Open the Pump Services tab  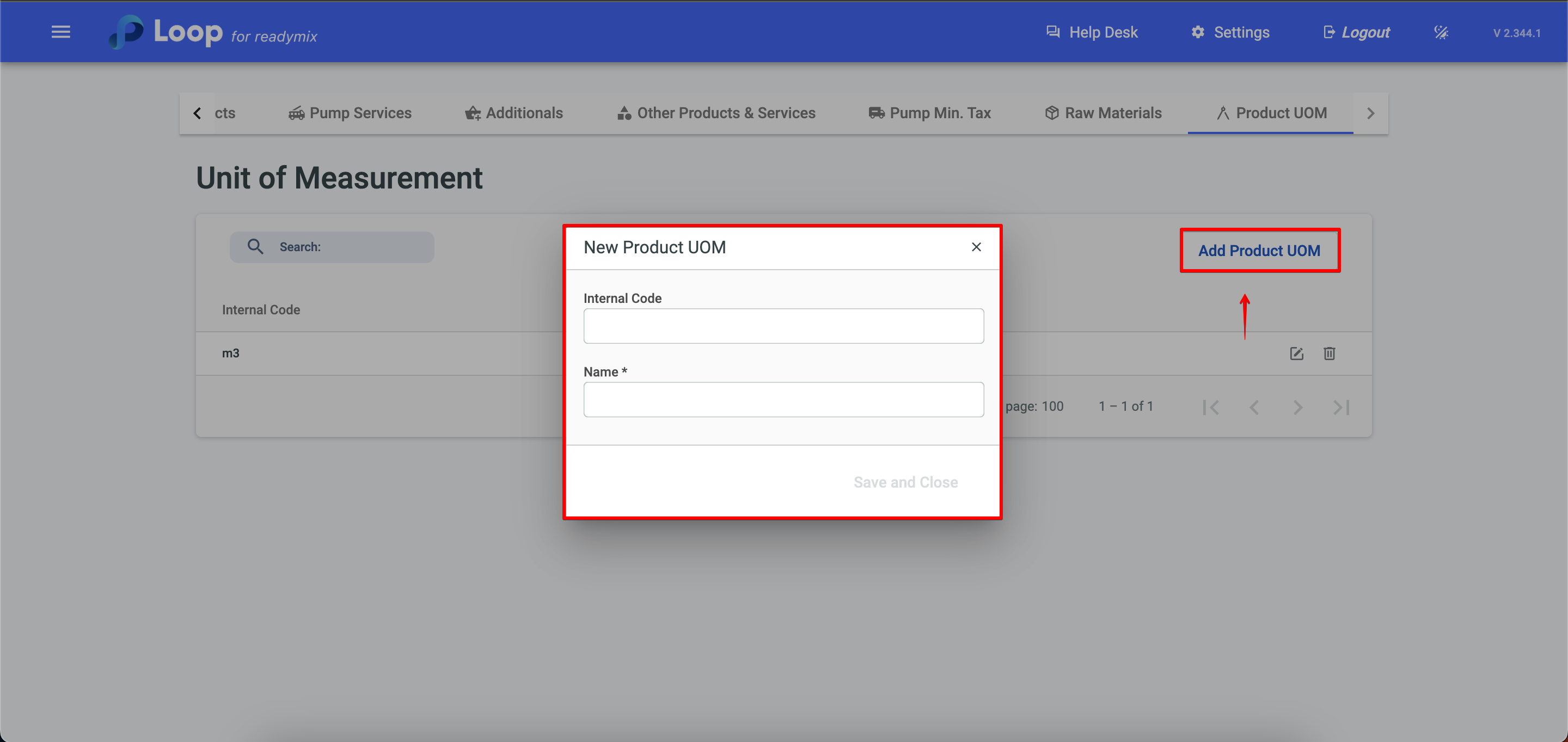[350, 113]
